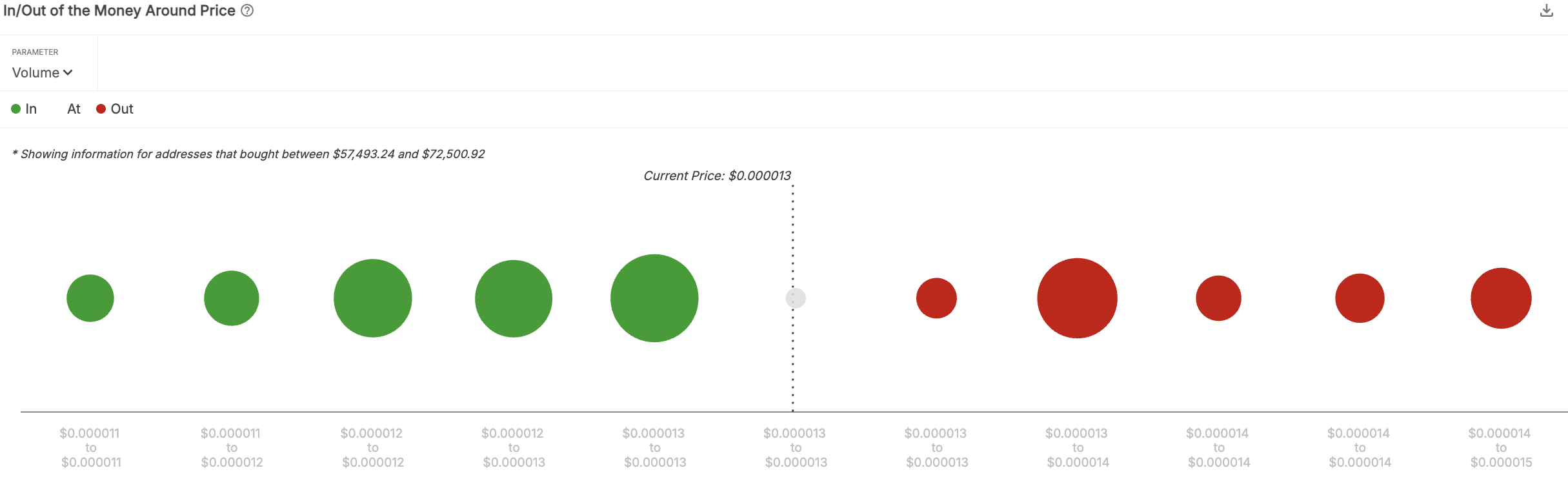
Task: Click the third green bubble from left
Action: [373, 298]
